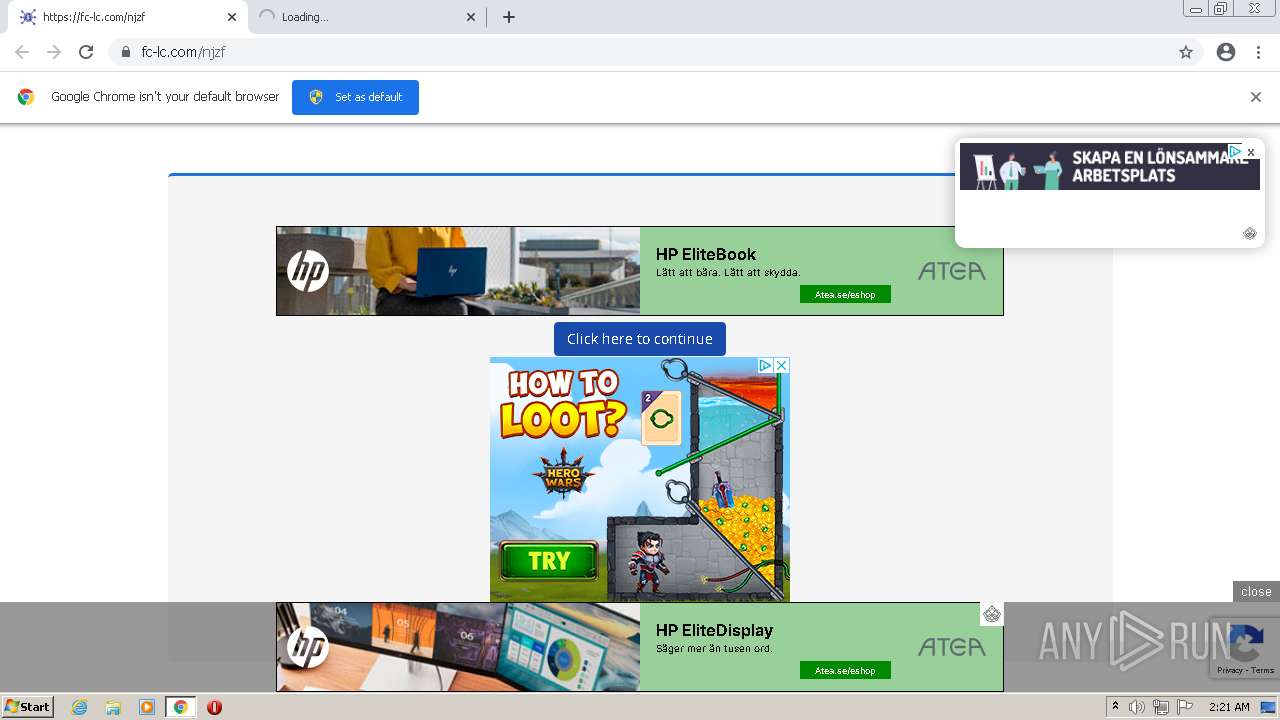
Task: Click the Show desktop button in the tray
Action: click(1269, 707)
